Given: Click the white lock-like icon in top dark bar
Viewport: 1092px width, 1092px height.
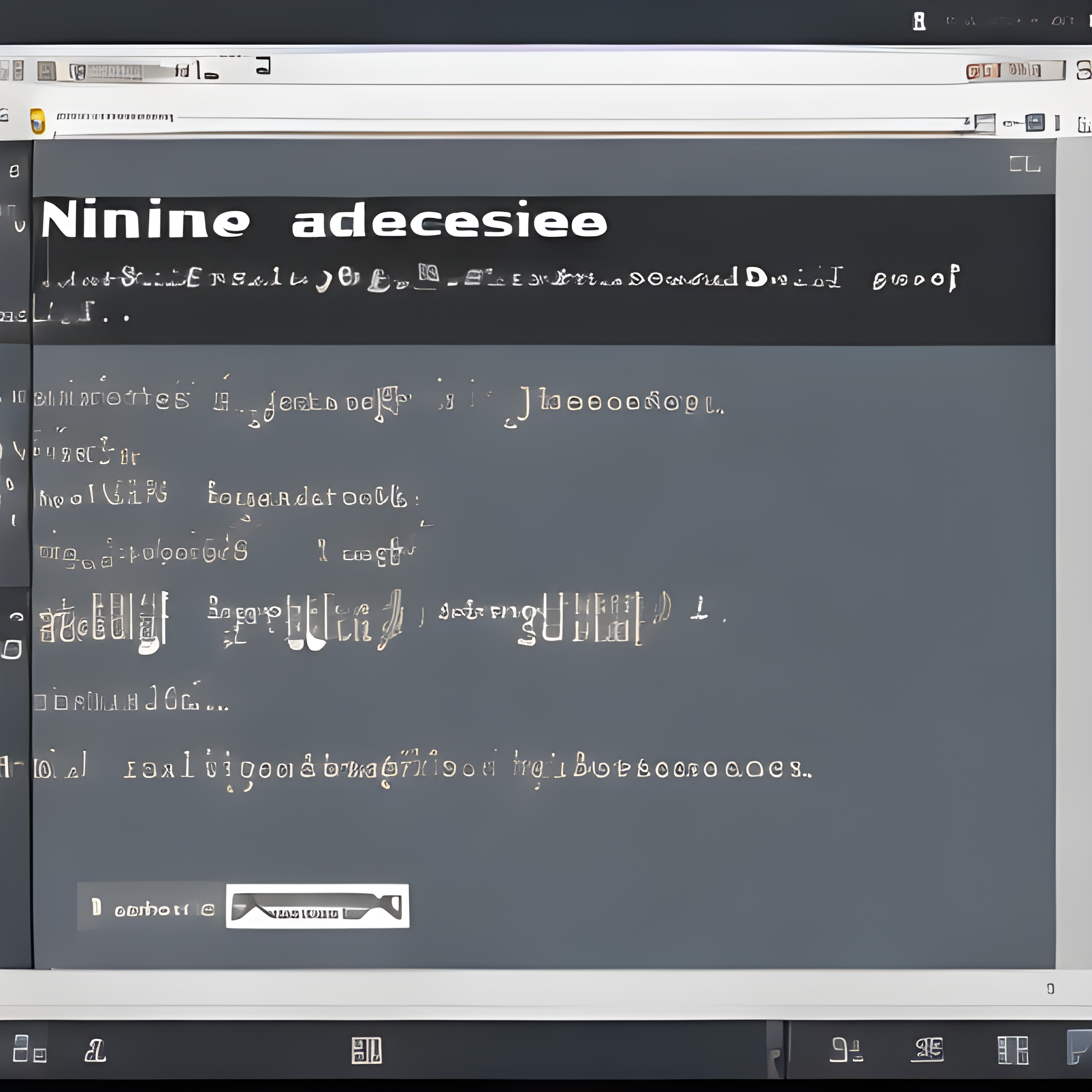Looking at the screenshot, I should 920,21.
